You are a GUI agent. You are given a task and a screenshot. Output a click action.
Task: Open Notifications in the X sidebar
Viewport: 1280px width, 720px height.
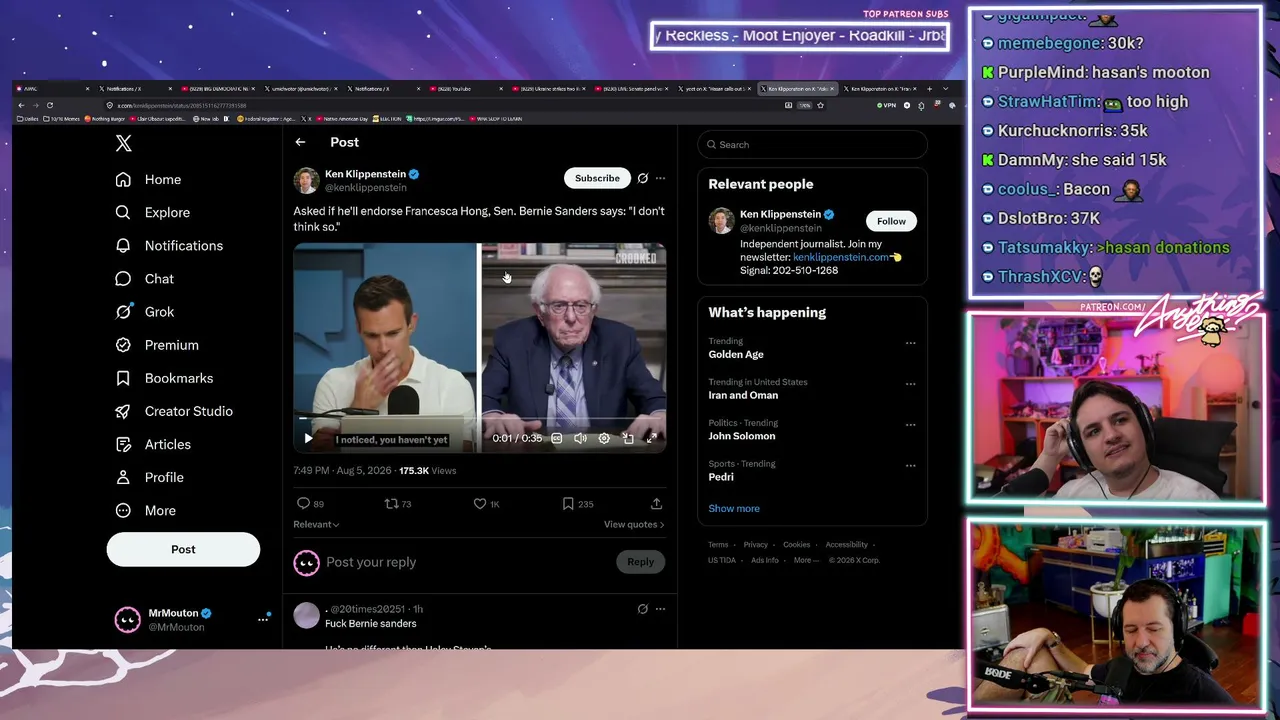169,246
